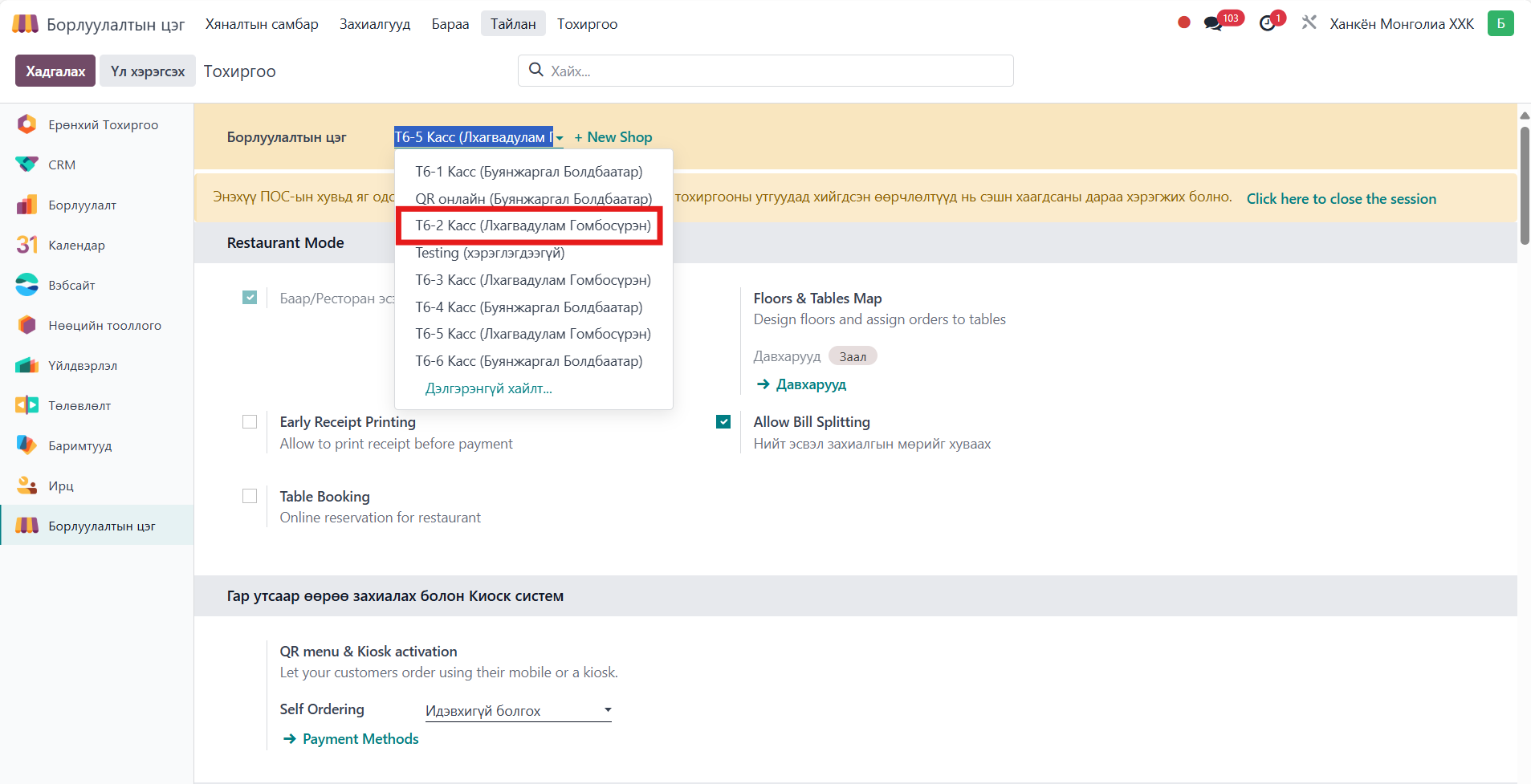The width and height of the screenshot is (1531, 784).
Task: Expand the Борлуулалтын цэг shop dropdown arrow
Action: [x=559, y=138]
